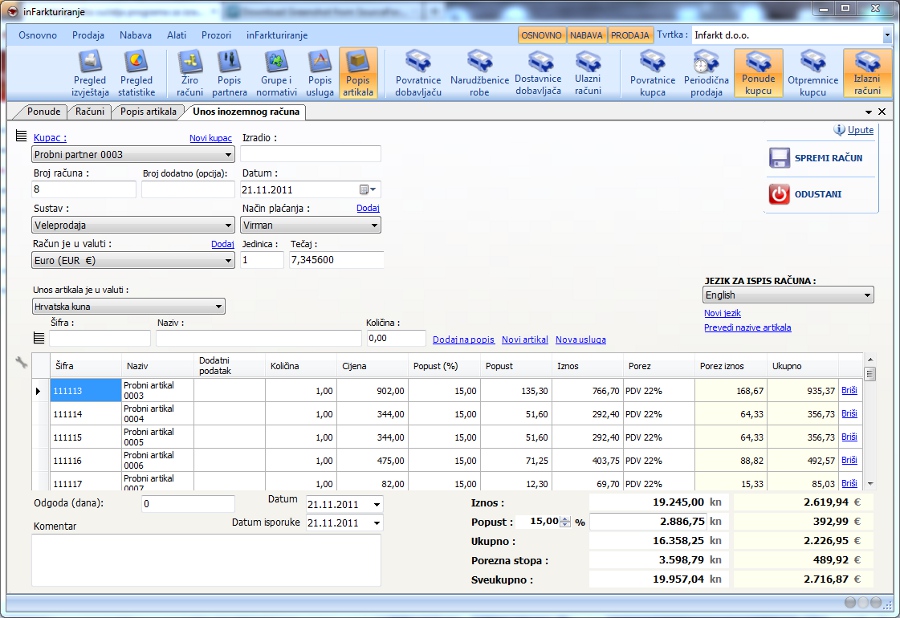Click the Novi jezik link
Screen dimensions: 900x618
(x=722, y=313)
